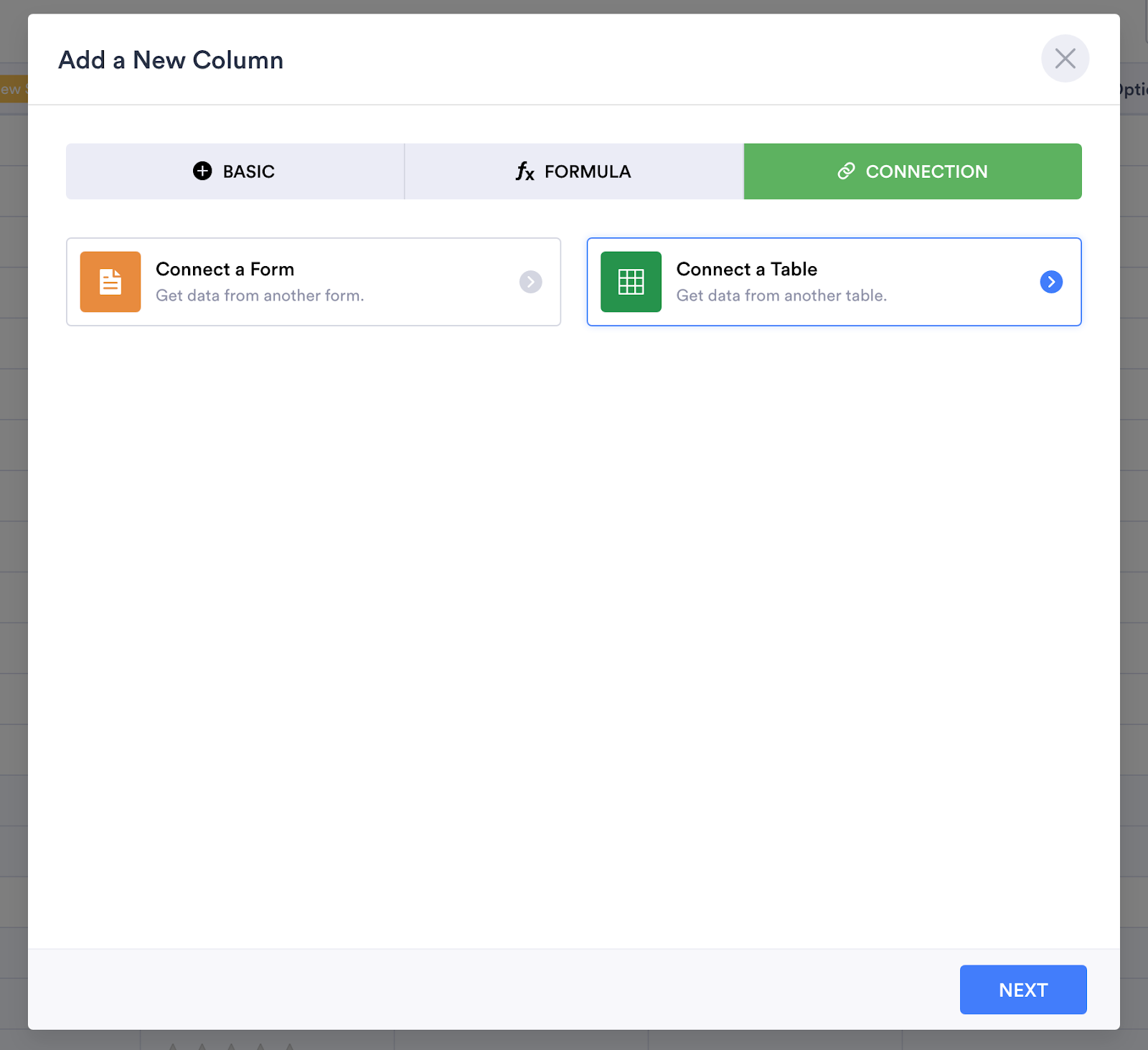This screenshot has width=1148, height=1050.
Task: Click the blue chevron on Connect a Table
Action: click(1051, 282)
